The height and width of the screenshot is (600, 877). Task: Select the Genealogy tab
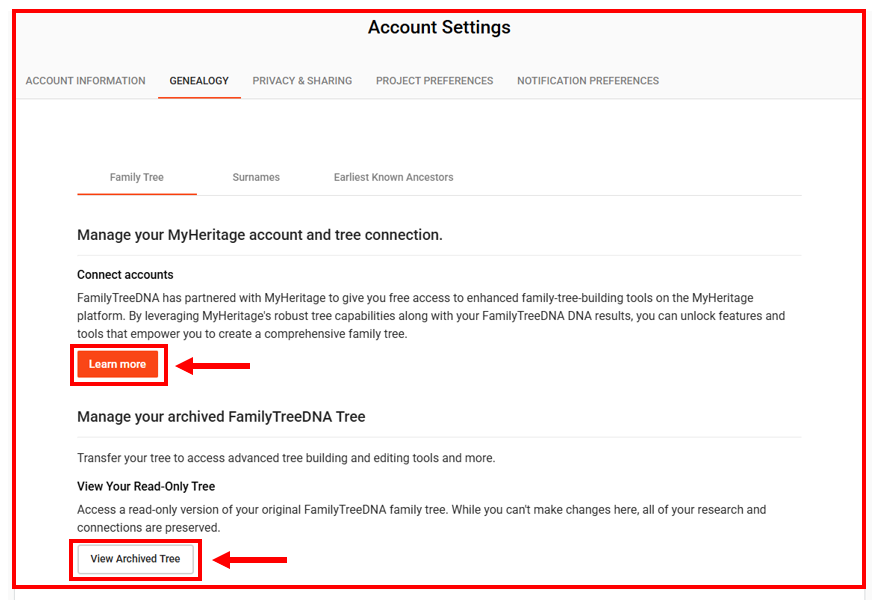point(199,81)
